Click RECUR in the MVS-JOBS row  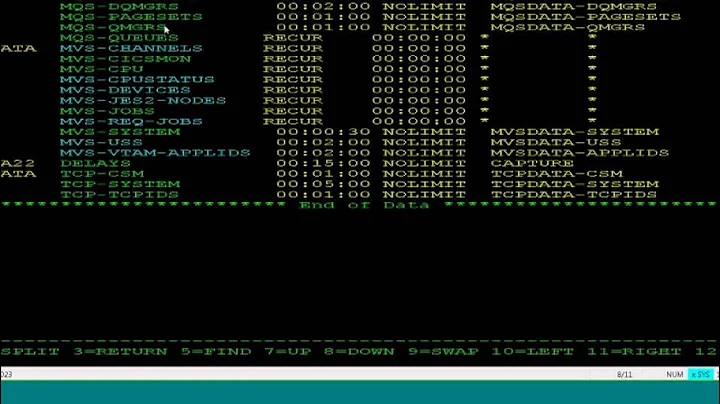click(x=292, y=111)
